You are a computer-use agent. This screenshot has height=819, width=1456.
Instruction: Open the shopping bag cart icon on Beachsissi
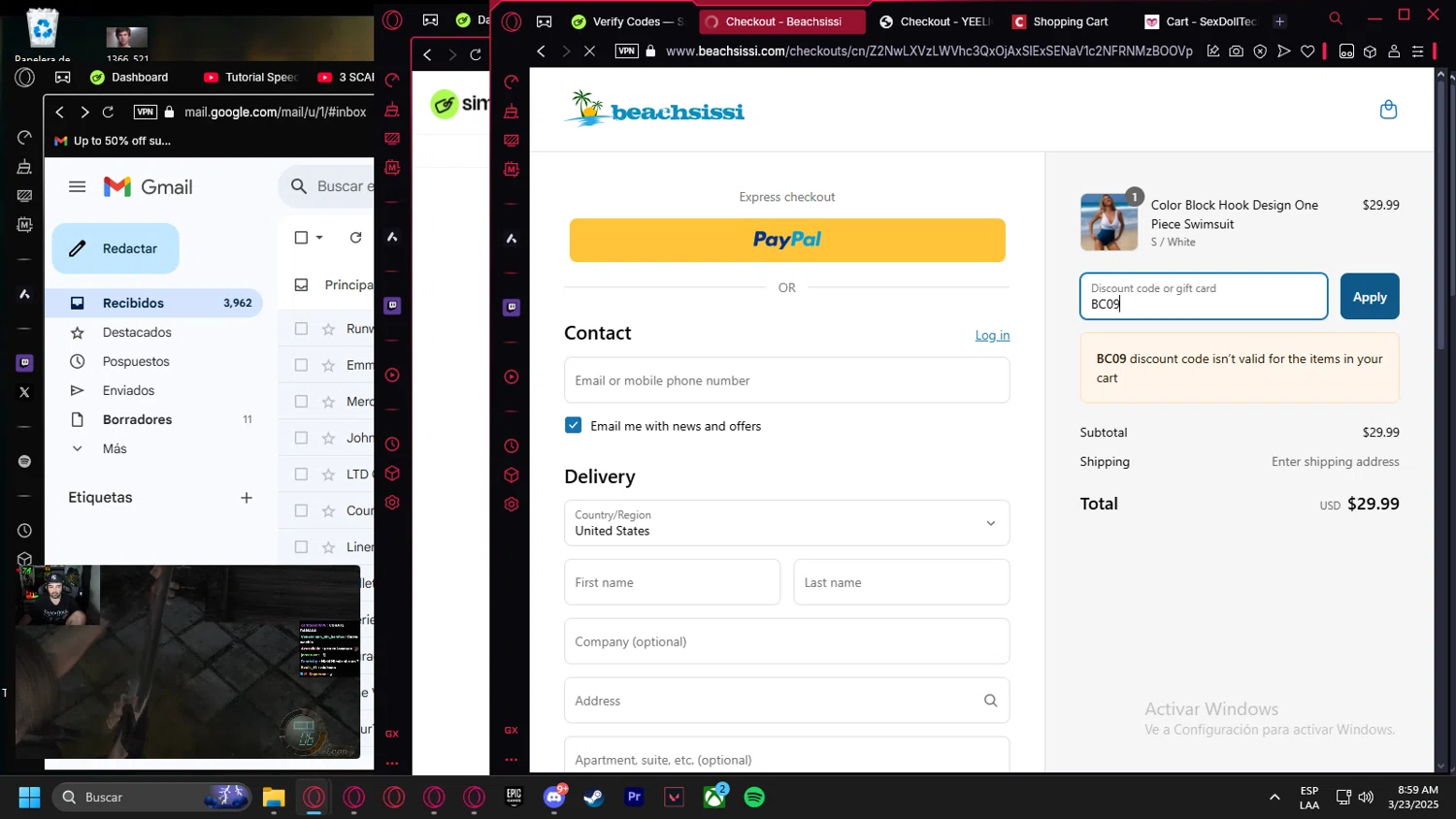click(x=1388, y=110)
